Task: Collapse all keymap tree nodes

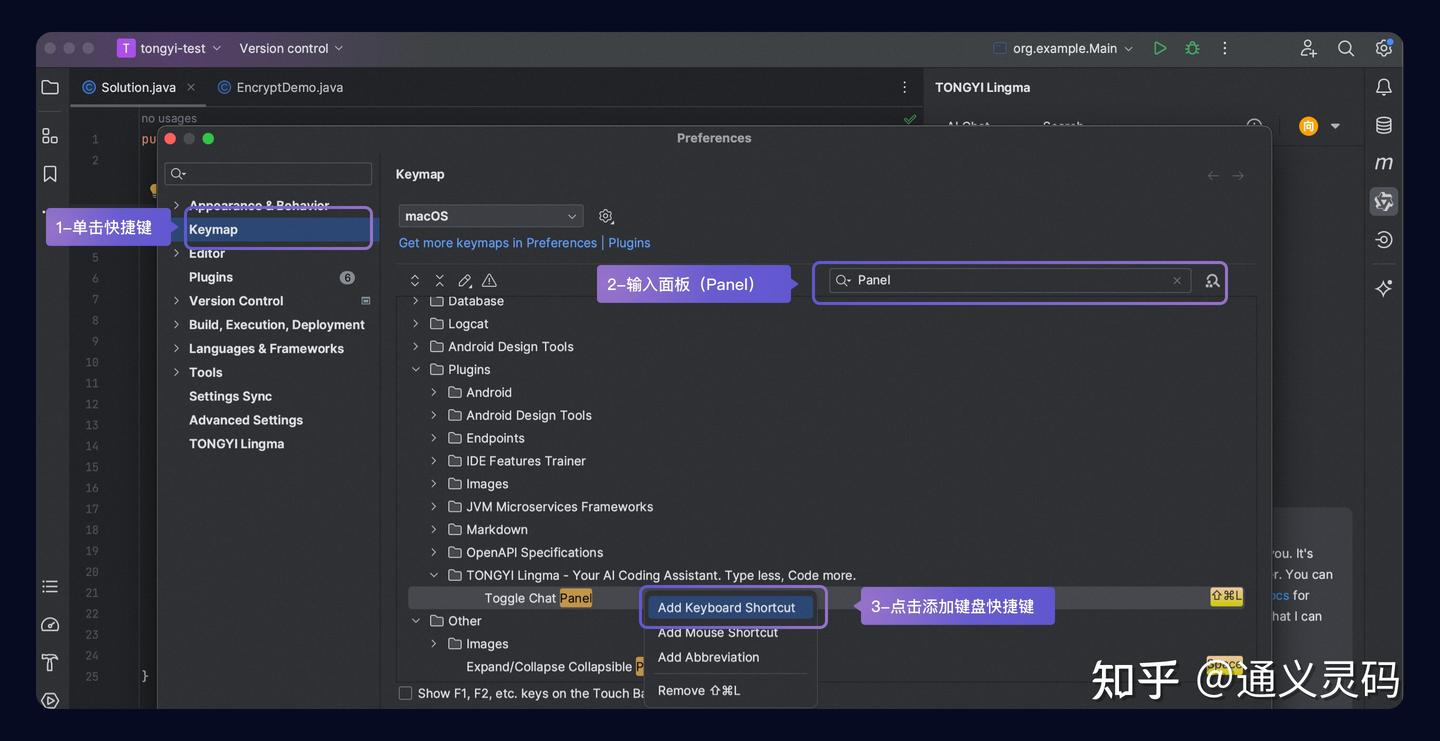Action: [x=439, y=280]
